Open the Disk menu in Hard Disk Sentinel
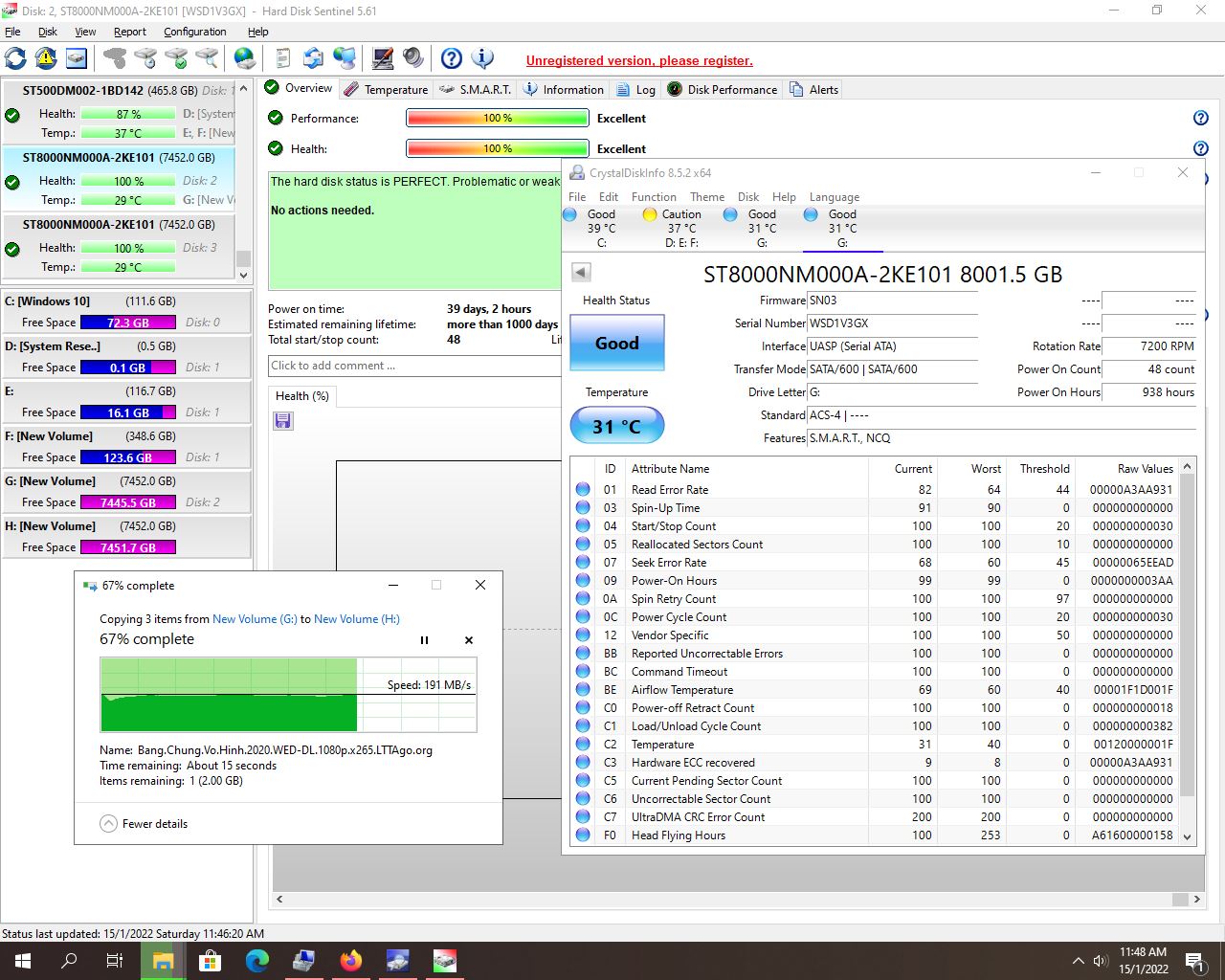 pyautogui.click(x=48, y=32)
